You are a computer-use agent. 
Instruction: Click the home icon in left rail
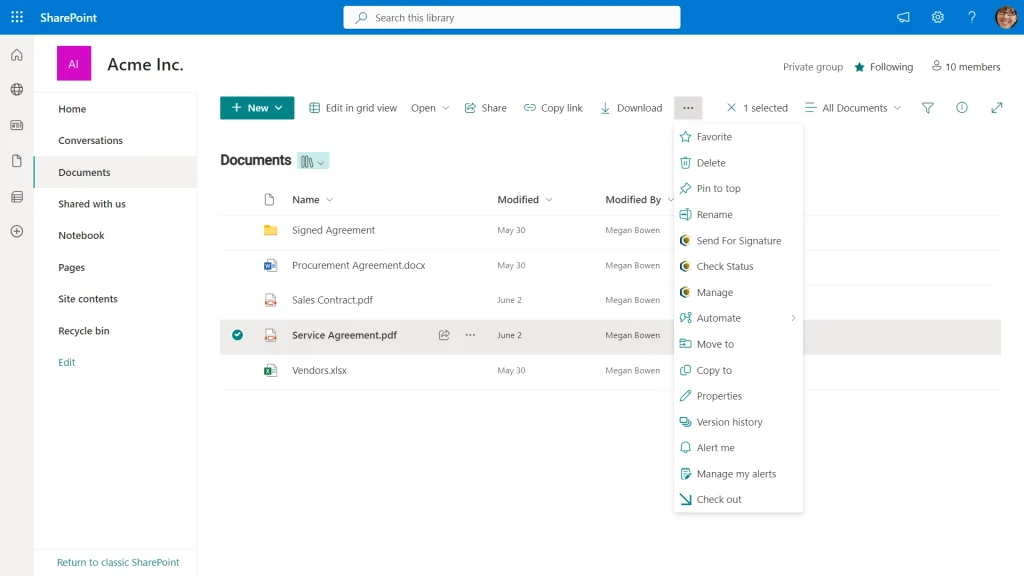point(17,55)
